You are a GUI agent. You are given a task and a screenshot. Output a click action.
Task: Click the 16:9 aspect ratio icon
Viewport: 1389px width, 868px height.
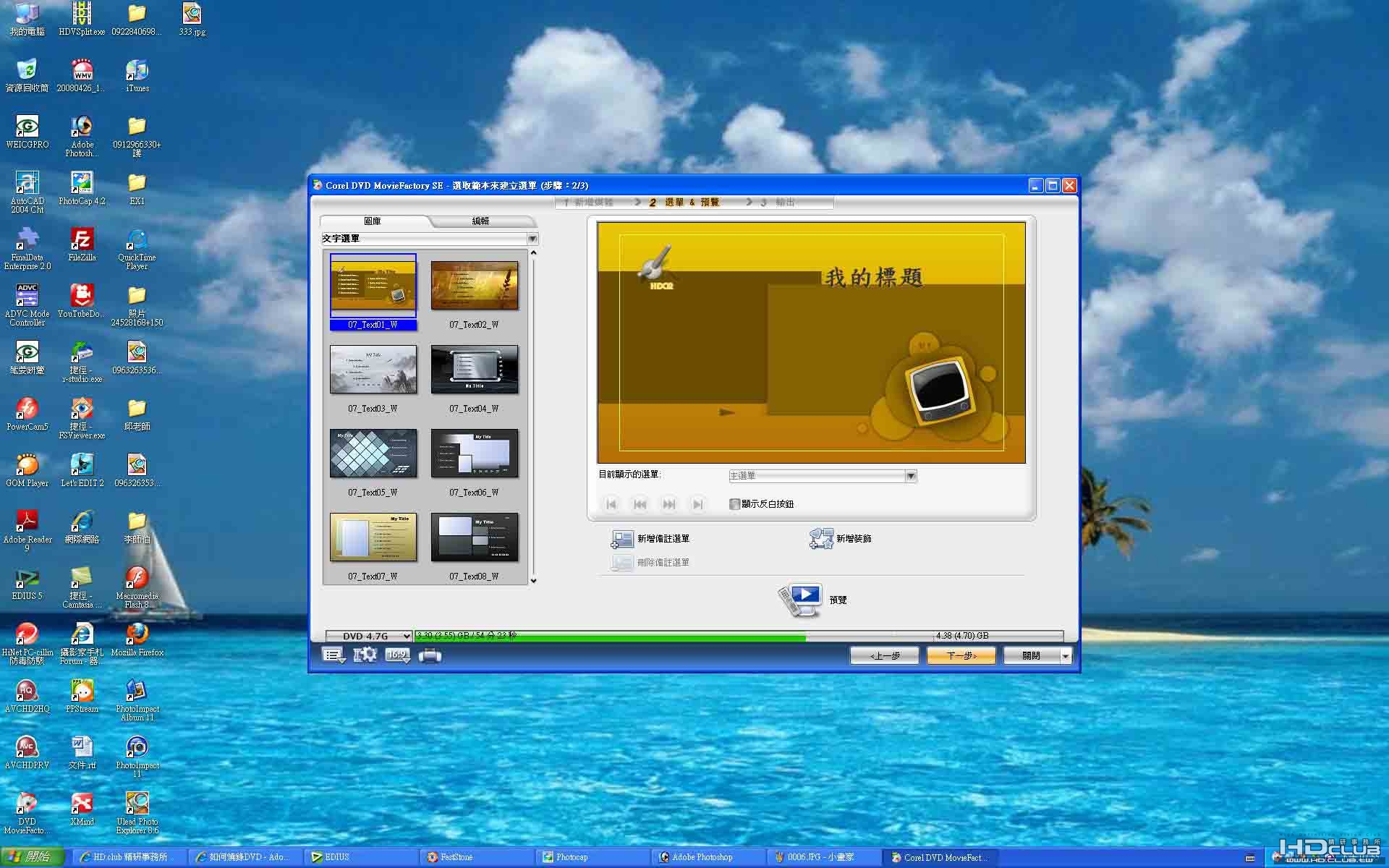click(397, 655)
